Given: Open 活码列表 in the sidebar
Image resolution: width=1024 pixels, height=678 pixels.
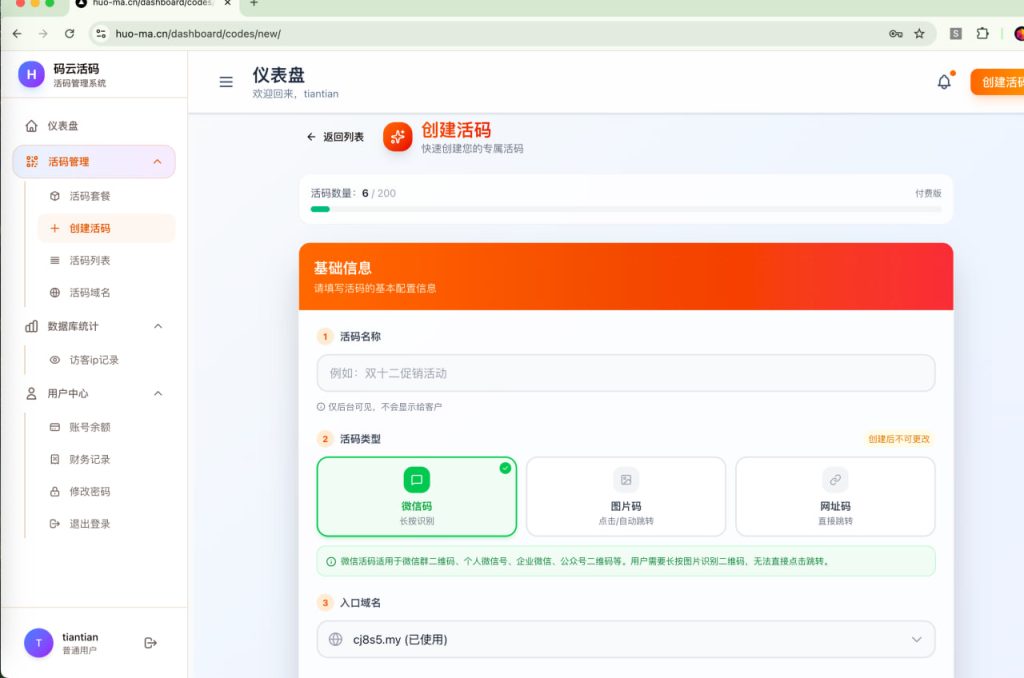Looking at the screenshot, I should (90, 261).
